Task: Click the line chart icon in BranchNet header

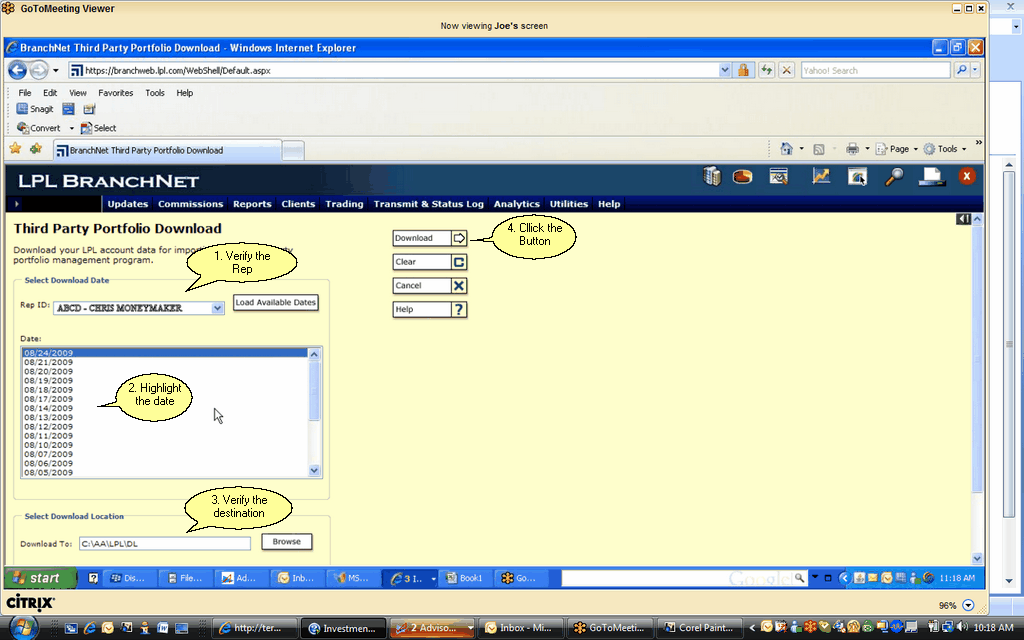Action: point(821,177)
